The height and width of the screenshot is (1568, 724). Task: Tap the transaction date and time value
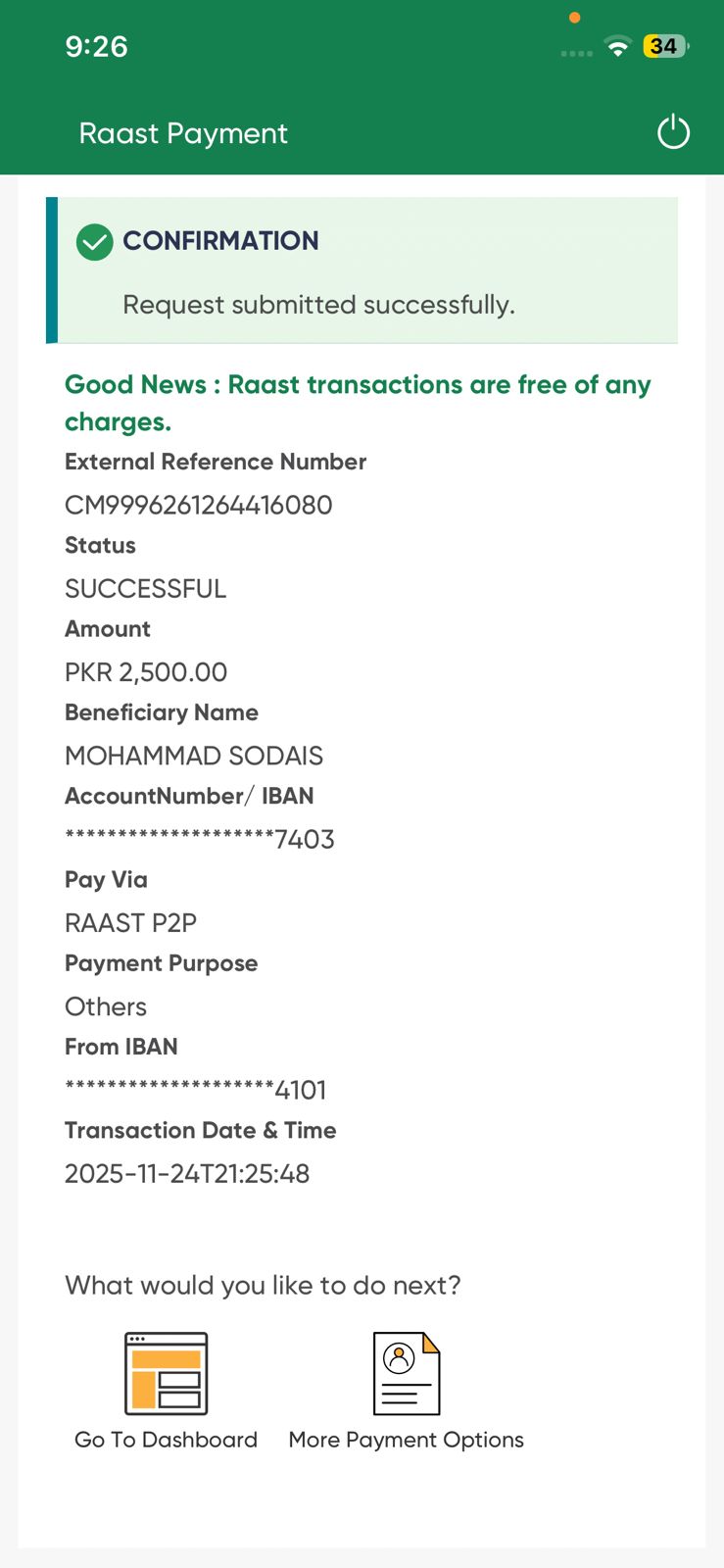click(187, 1173)
